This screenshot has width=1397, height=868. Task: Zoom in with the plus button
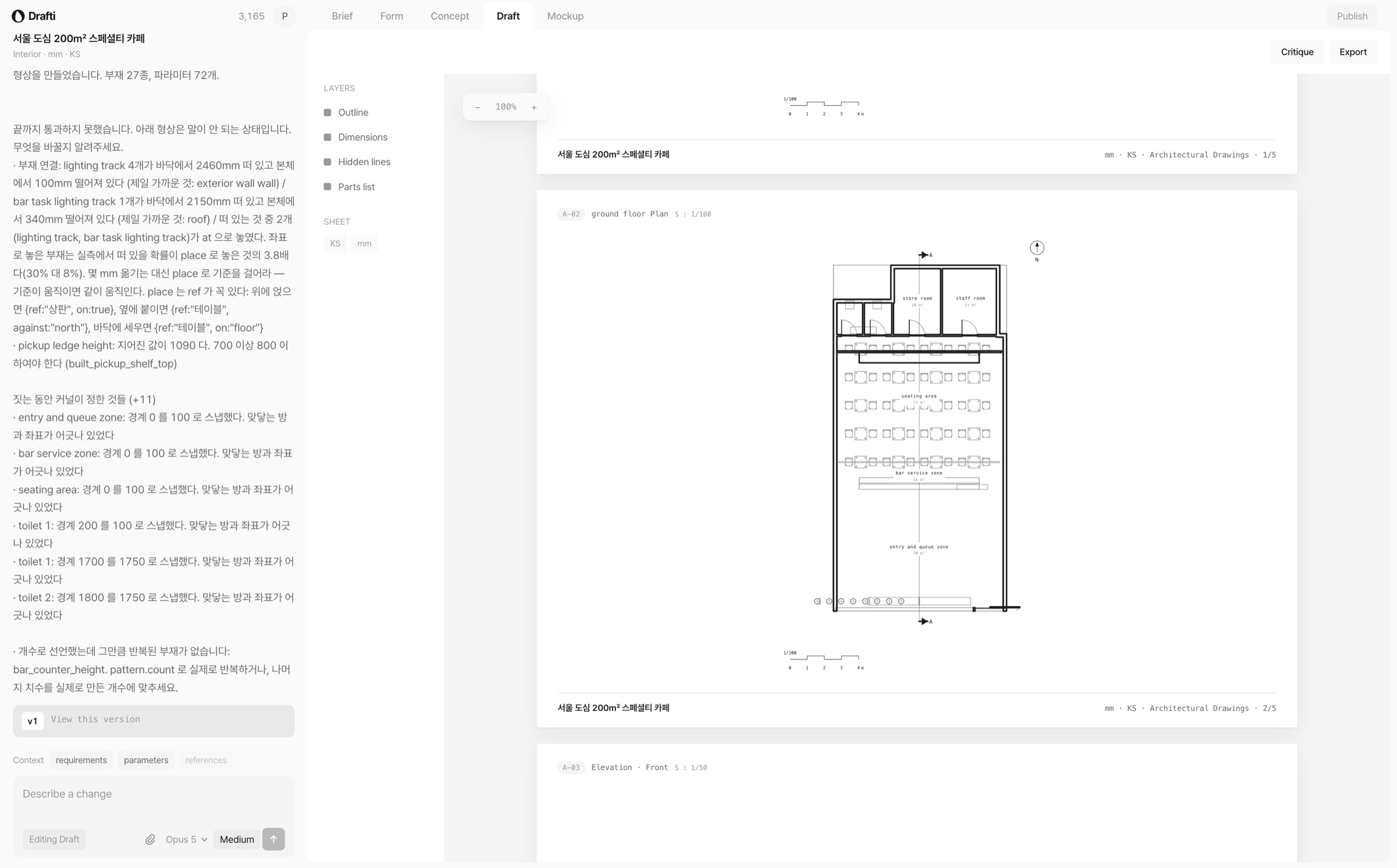(x=534, y=107)
